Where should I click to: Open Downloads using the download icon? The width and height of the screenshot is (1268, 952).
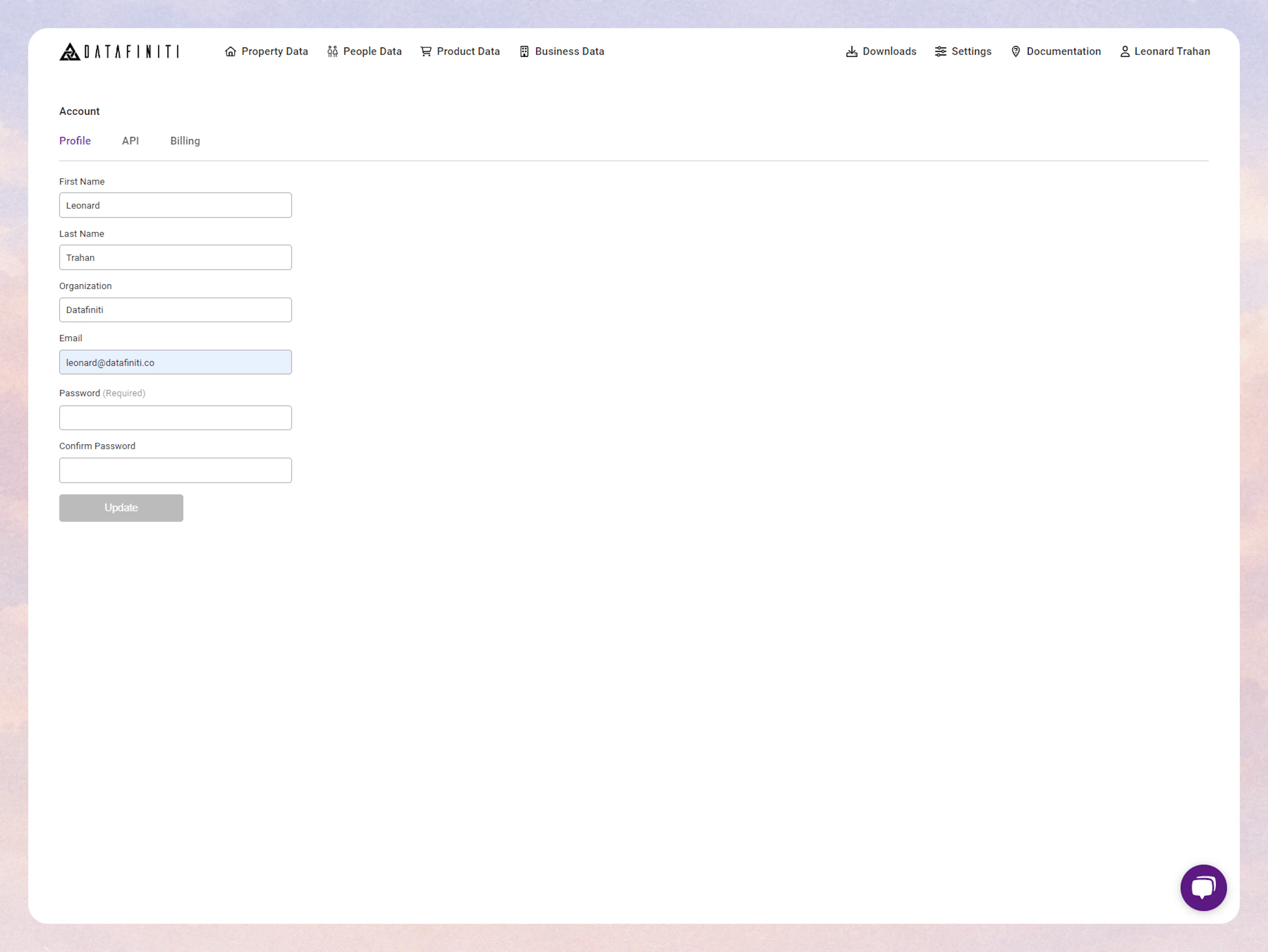click(852, 52)
